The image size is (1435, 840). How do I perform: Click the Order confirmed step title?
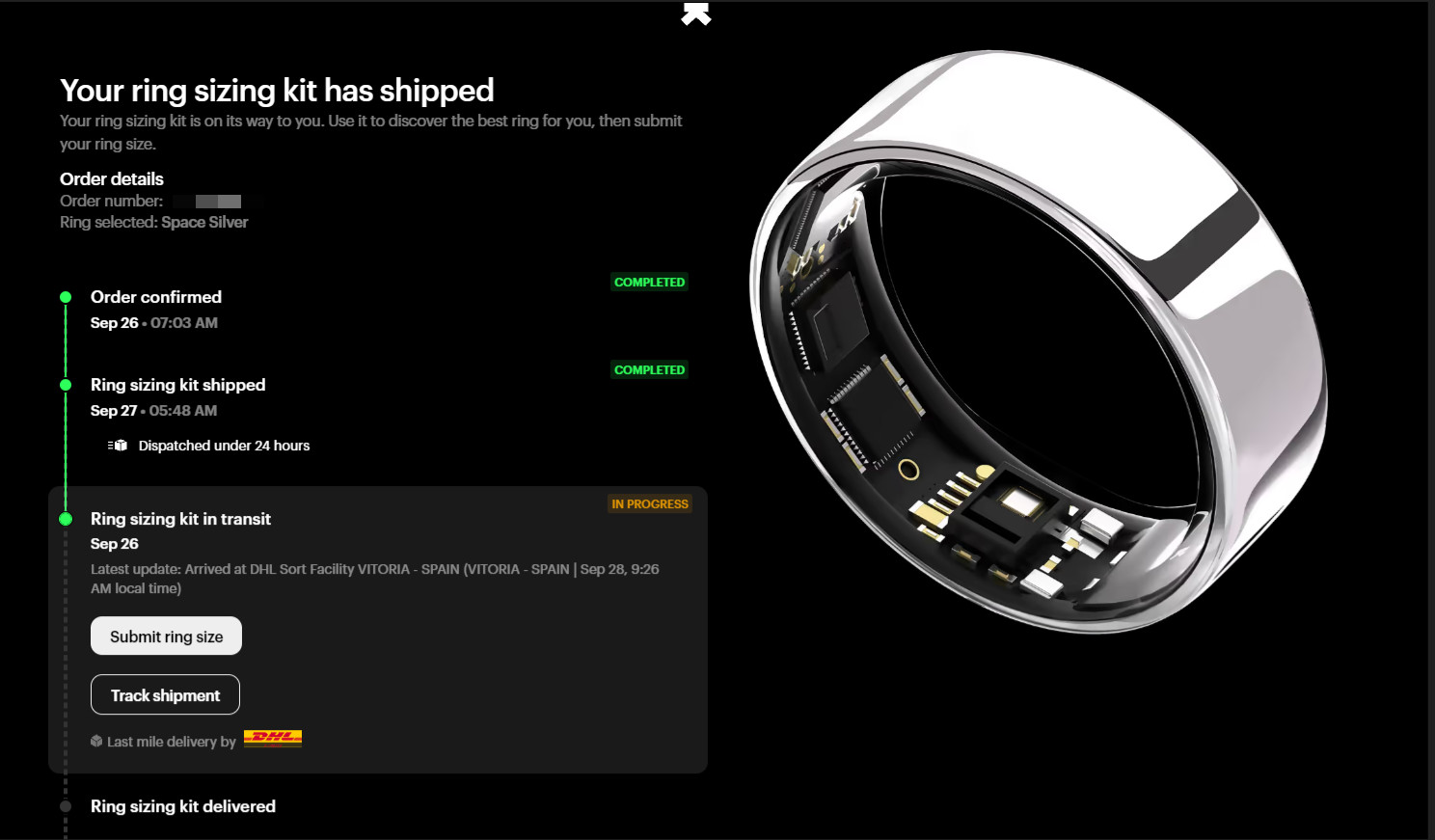(156, 297)
